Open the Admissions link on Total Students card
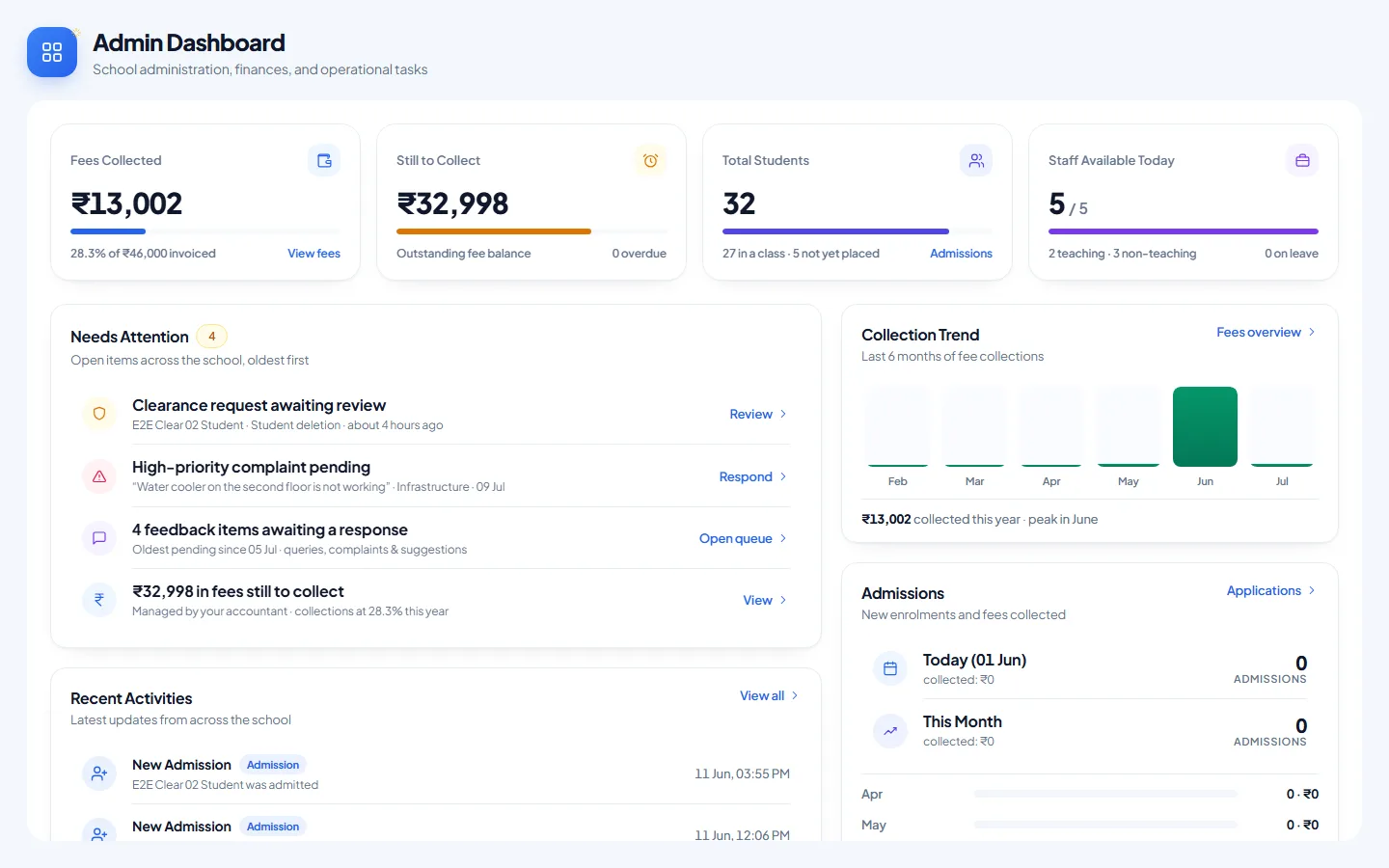 tap(961, 254)
